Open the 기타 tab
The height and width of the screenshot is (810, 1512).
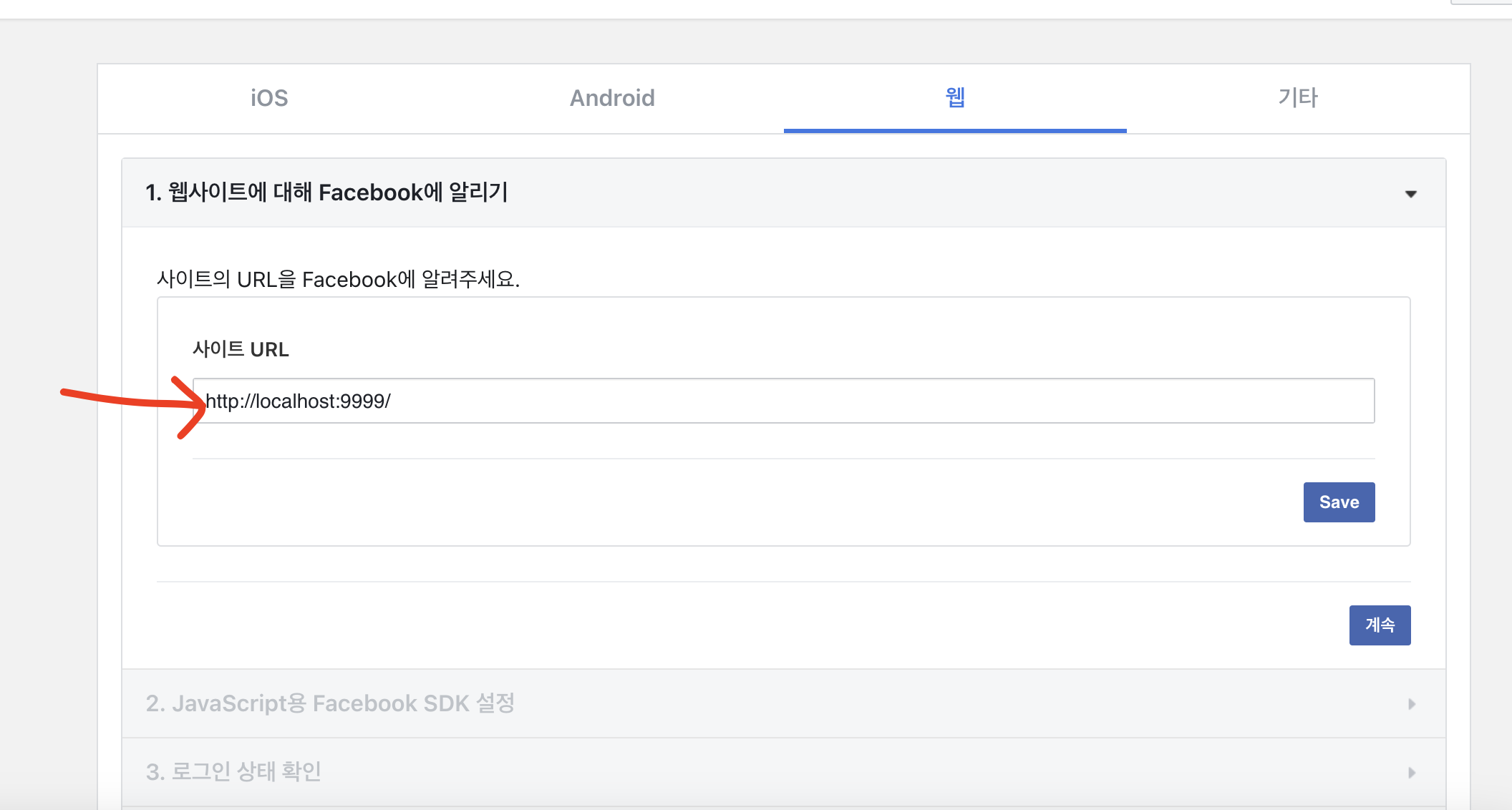1298,98
